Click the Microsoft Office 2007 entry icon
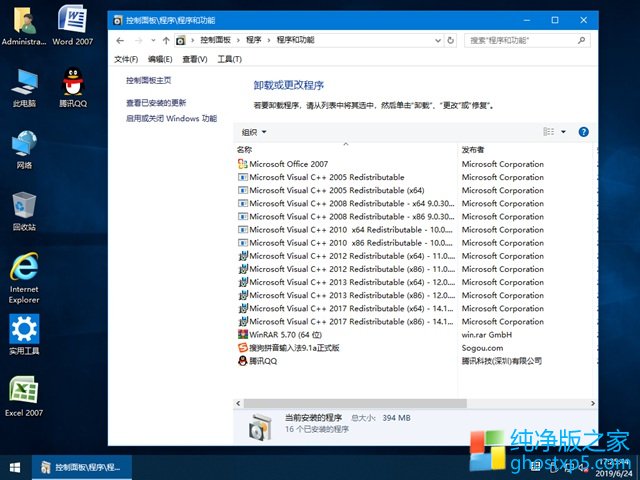Viewport: 640px width, 480px height. click(242, 164)
